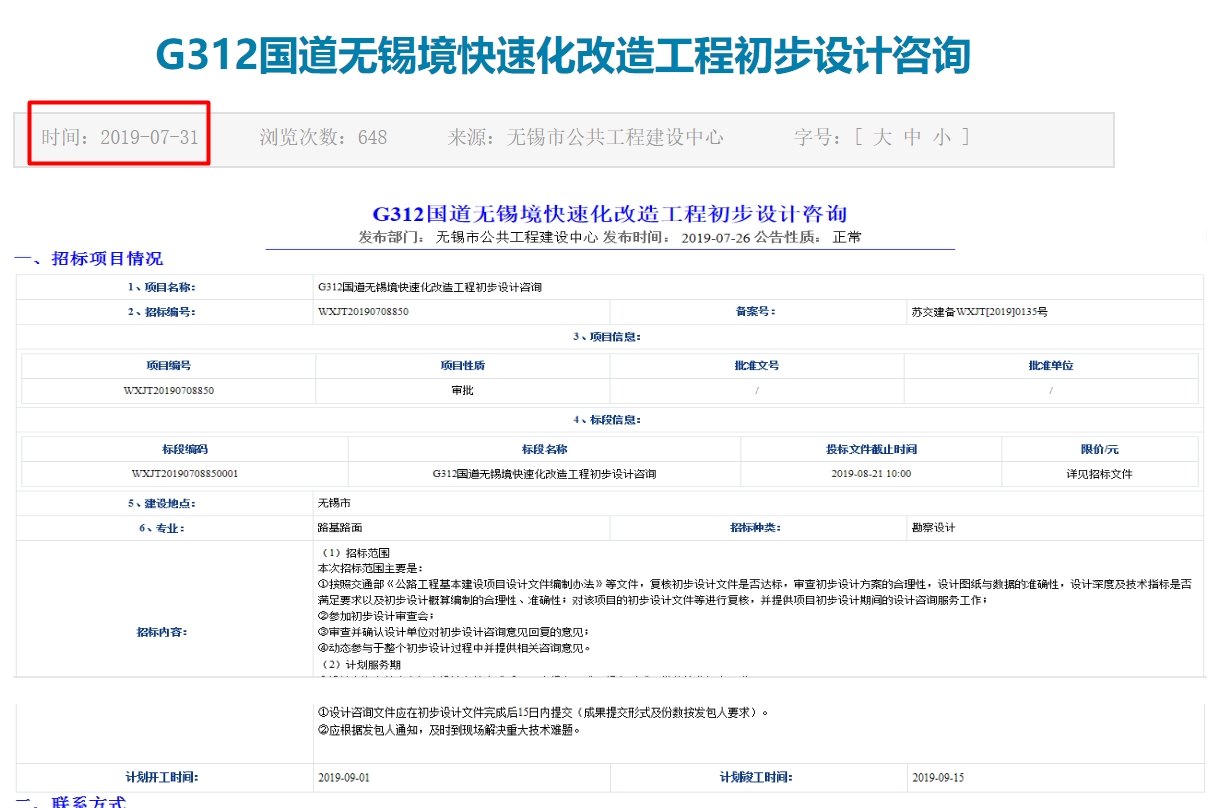Viewport: 1217px width, 808px height.
Task: Click the 招标种类 value 勘察设计
Action: click(x=933, y=528)
